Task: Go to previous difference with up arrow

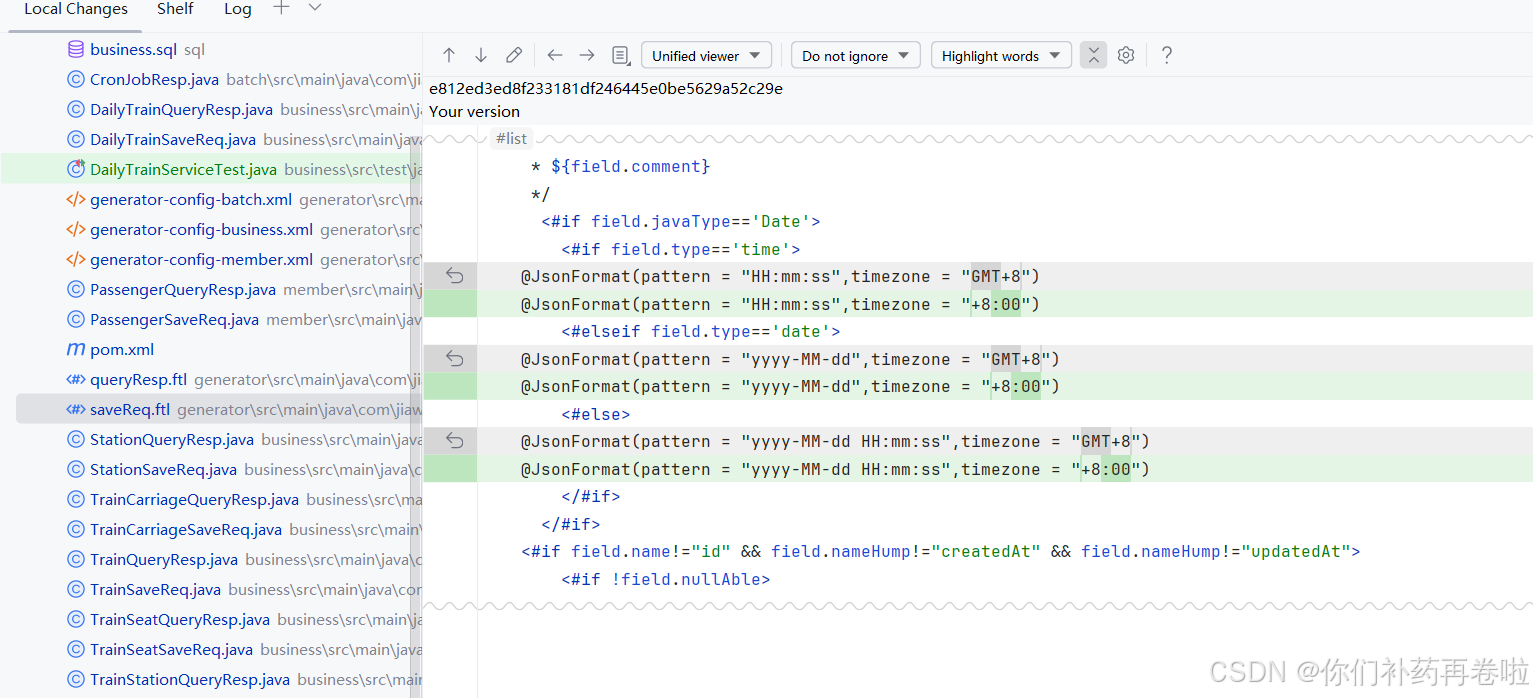Action: point(449,55)
